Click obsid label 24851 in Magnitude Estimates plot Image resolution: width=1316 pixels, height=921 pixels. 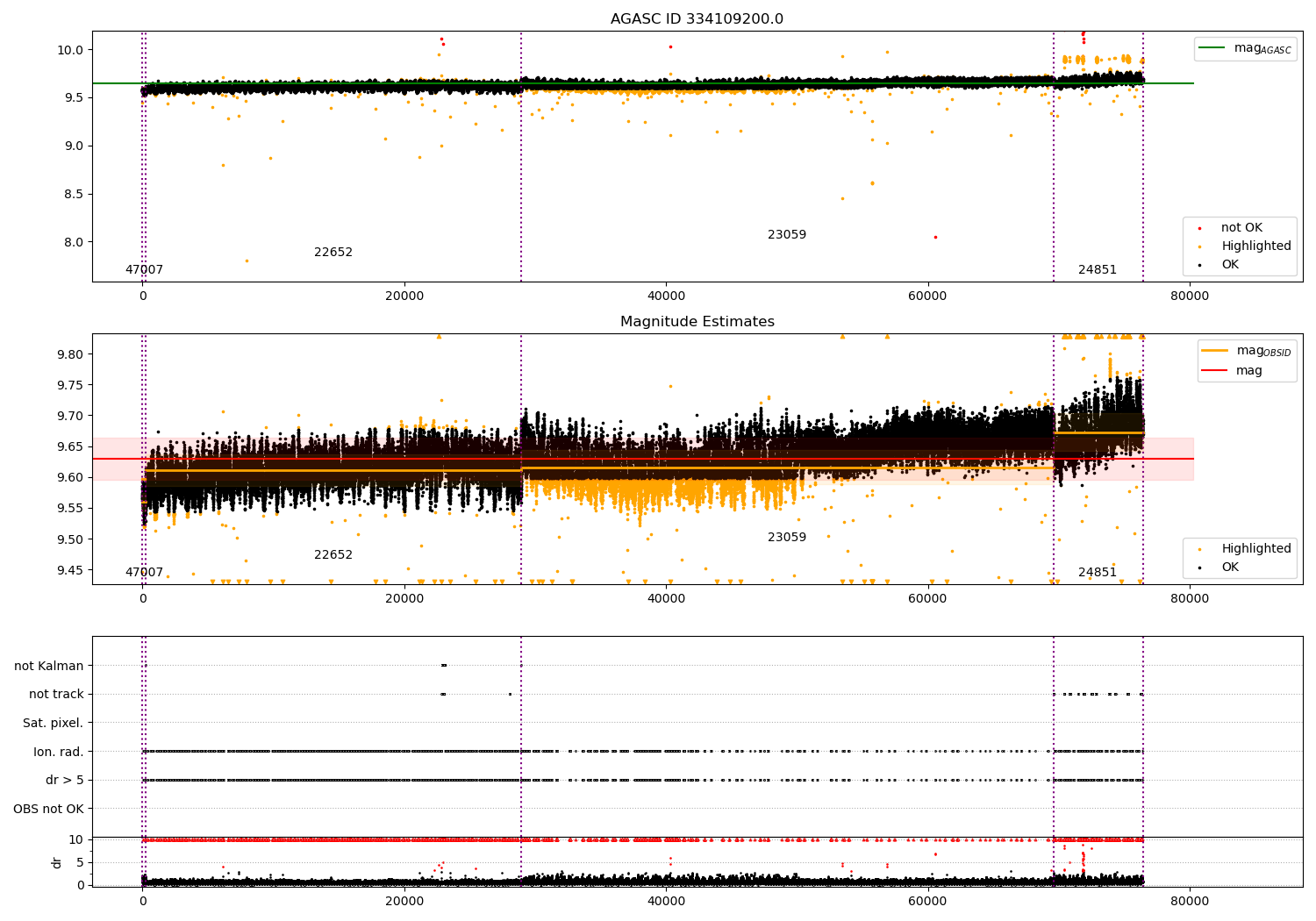pyautogui.click(x=1098, y=573)
